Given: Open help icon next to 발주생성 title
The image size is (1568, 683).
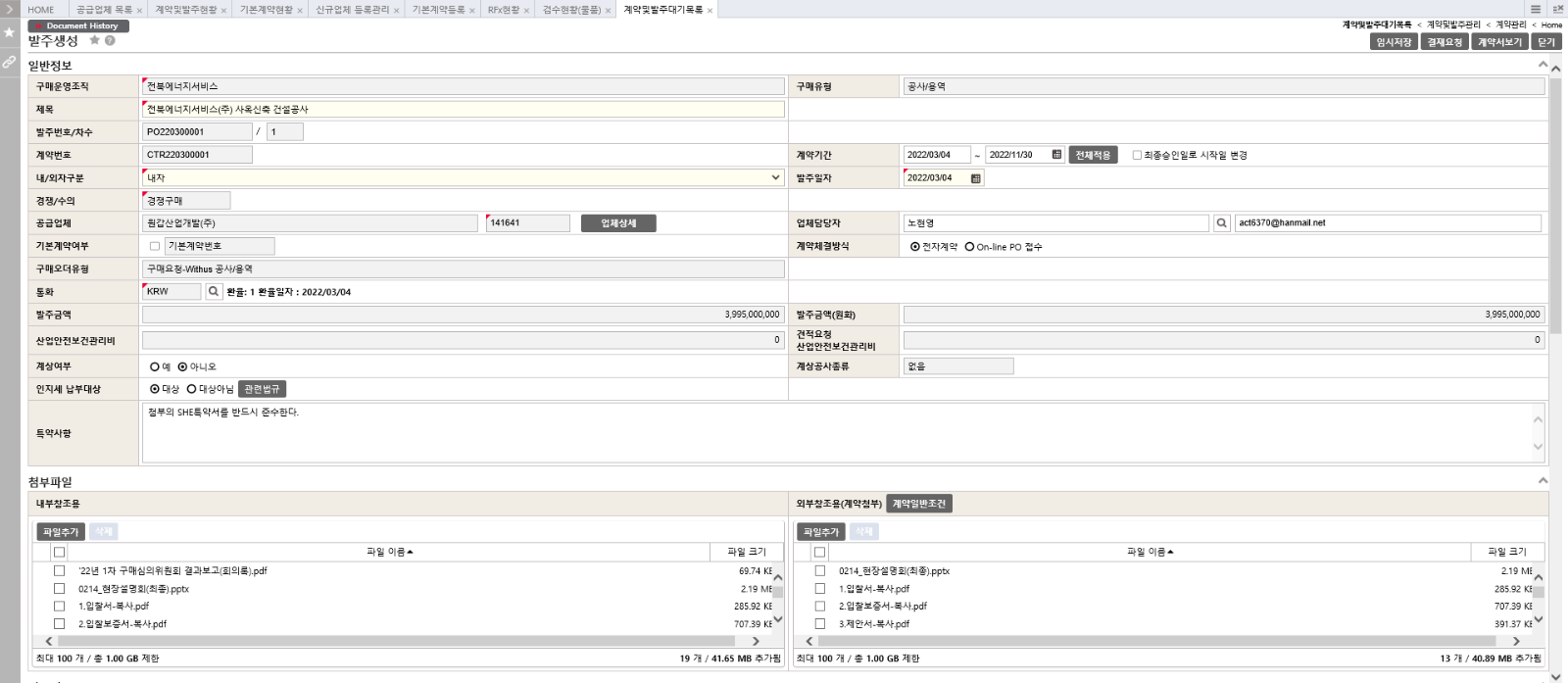Looking at the screenshot, I should (x=110, y=41).
